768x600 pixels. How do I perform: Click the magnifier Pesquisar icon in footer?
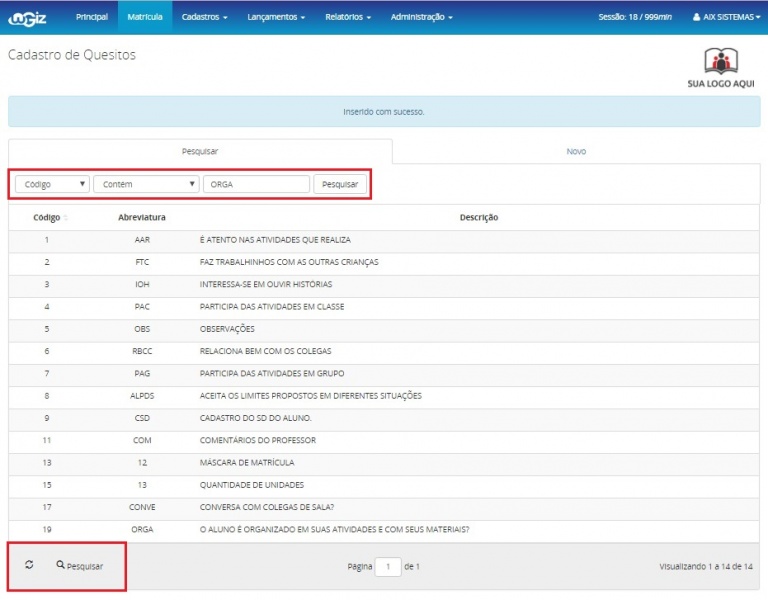point(61,565)
